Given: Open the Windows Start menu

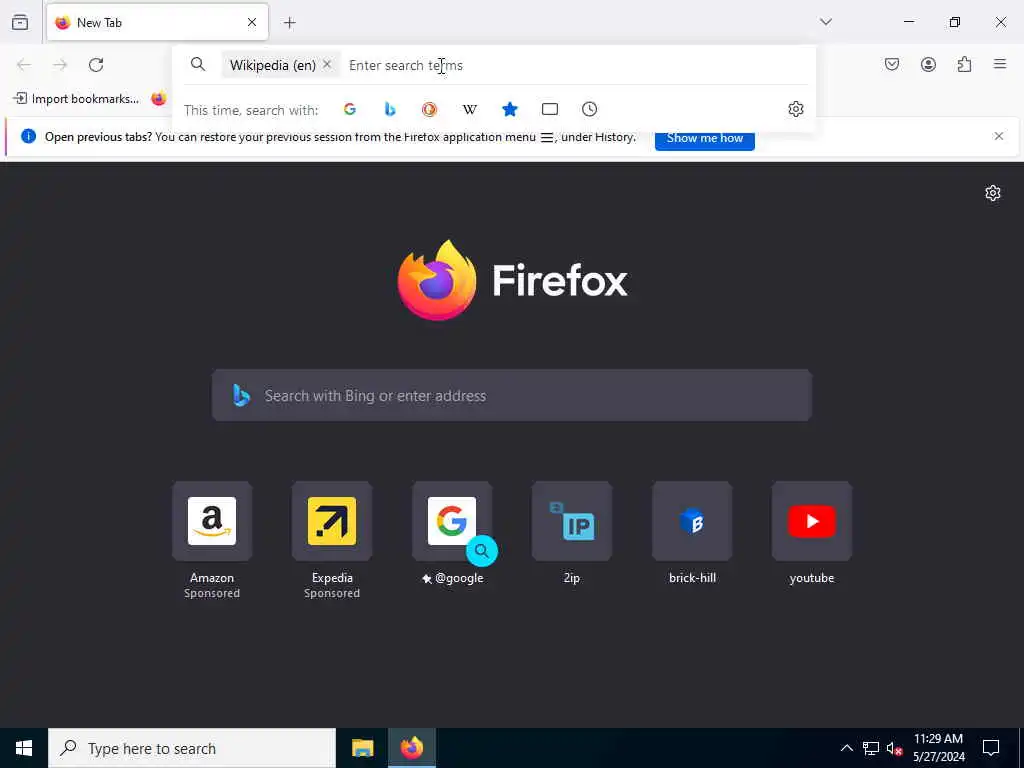Looking at the screenshot, I should (24, 748).
